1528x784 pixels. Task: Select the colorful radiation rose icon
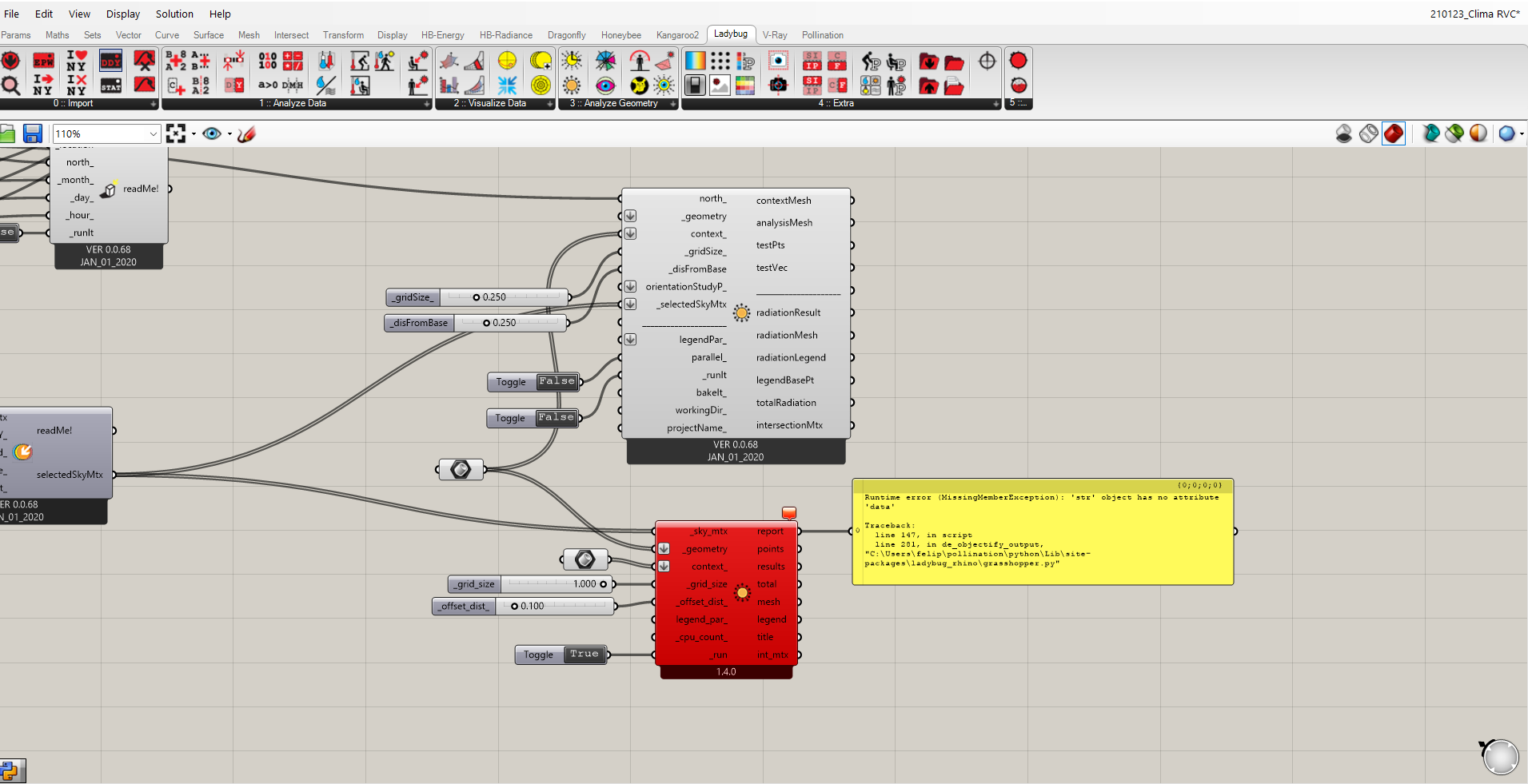point(605,61)
